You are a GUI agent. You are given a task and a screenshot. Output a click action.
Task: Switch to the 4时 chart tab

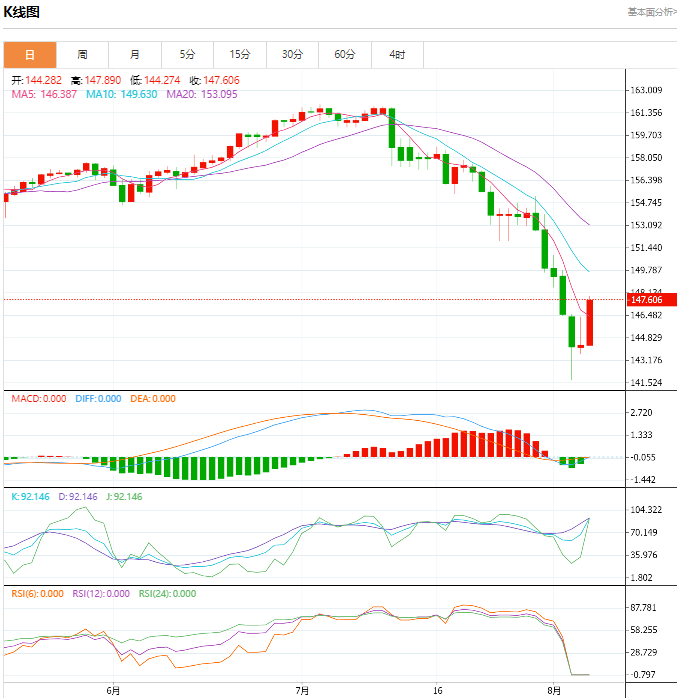click(x=397, y=55)
